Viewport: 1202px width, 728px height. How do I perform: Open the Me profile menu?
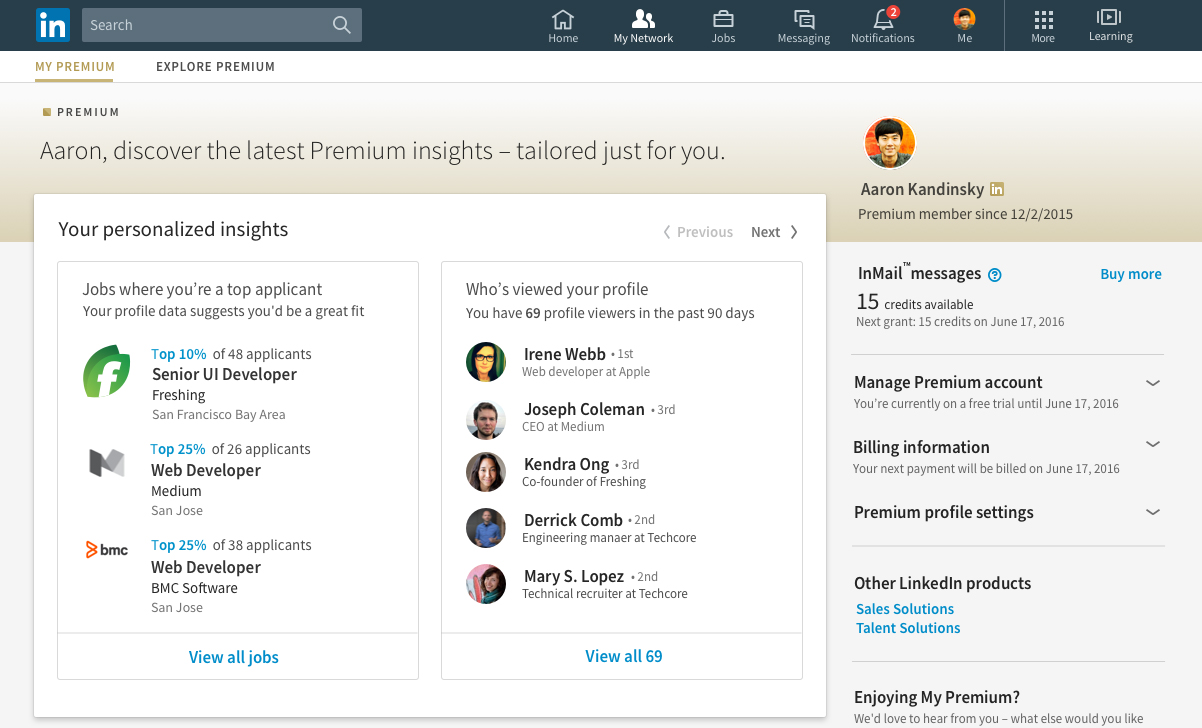pos(964,26)
